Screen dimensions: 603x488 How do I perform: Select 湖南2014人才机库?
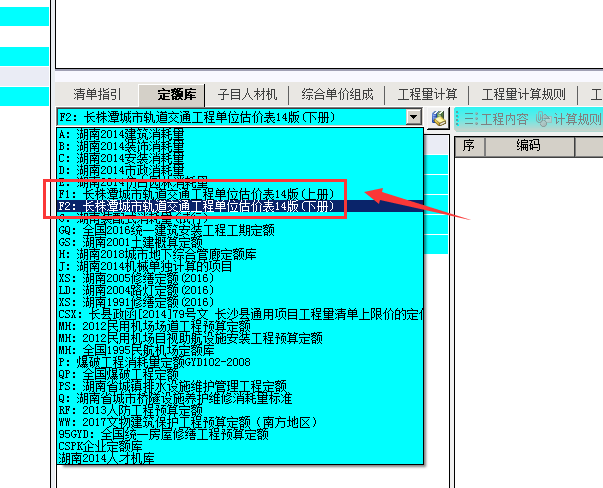point(240,458)
